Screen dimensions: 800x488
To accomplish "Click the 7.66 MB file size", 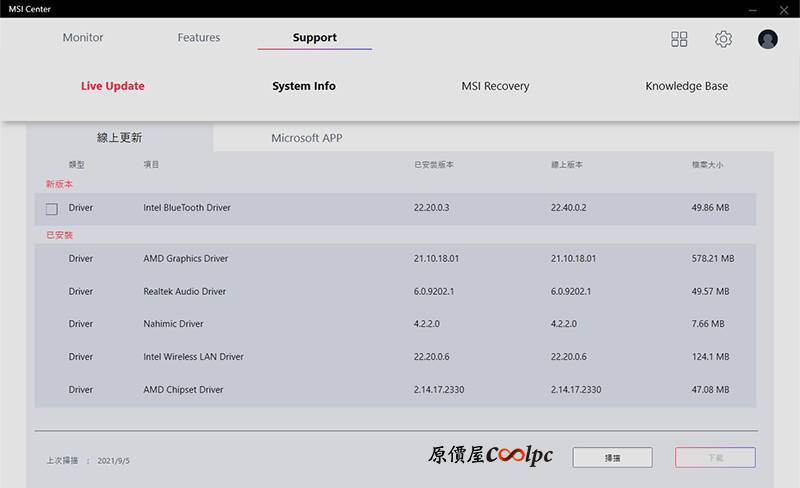I will point(708,324).
